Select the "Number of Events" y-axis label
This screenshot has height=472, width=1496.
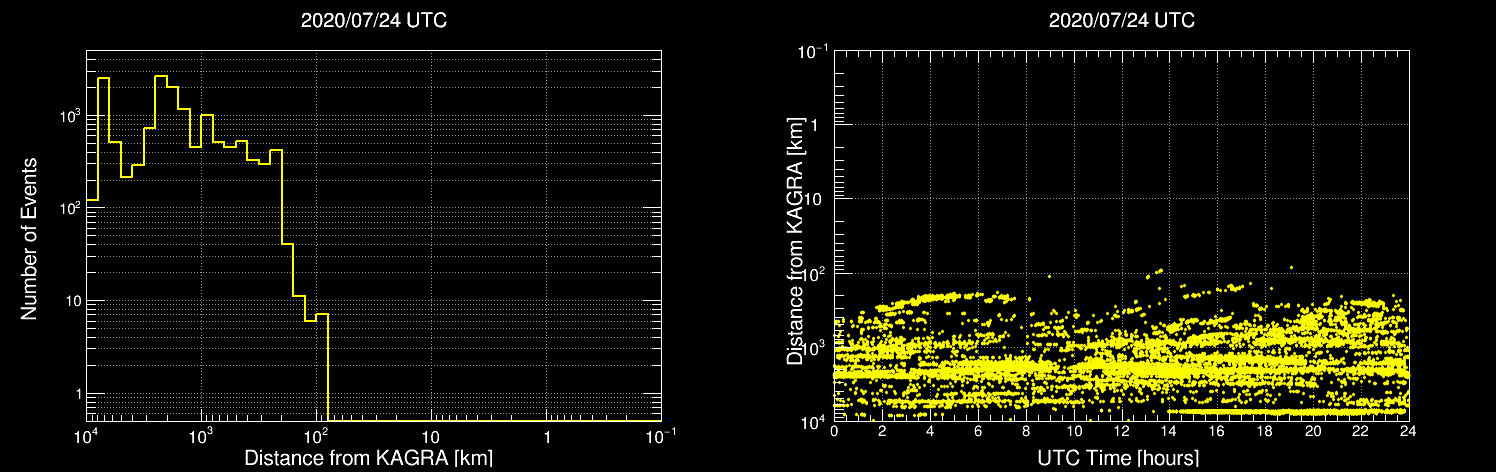(x=29, y=237)
